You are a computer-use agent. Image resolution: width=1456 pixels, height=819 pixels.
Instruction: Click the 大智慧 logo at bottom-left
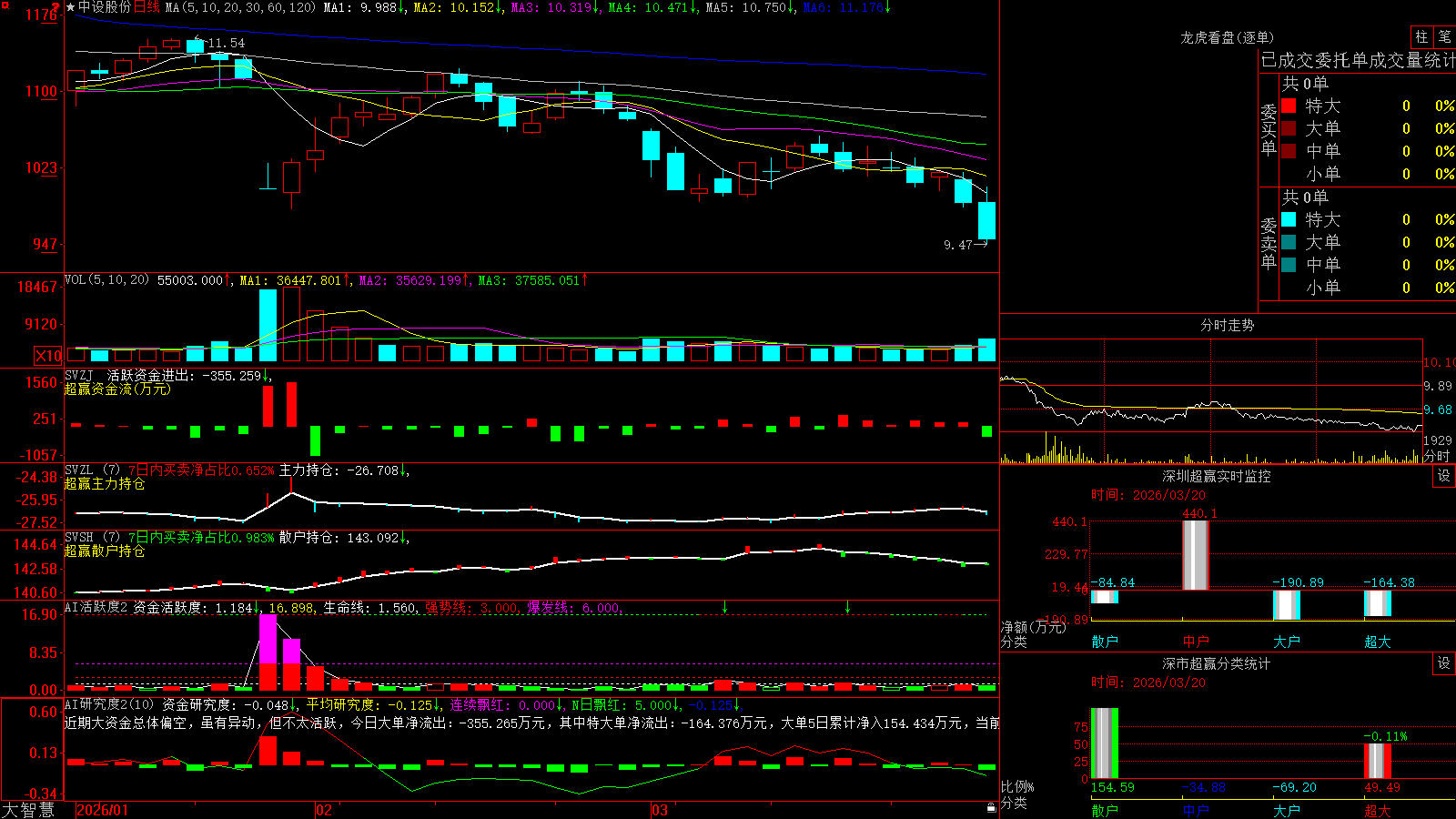[28, 809]
